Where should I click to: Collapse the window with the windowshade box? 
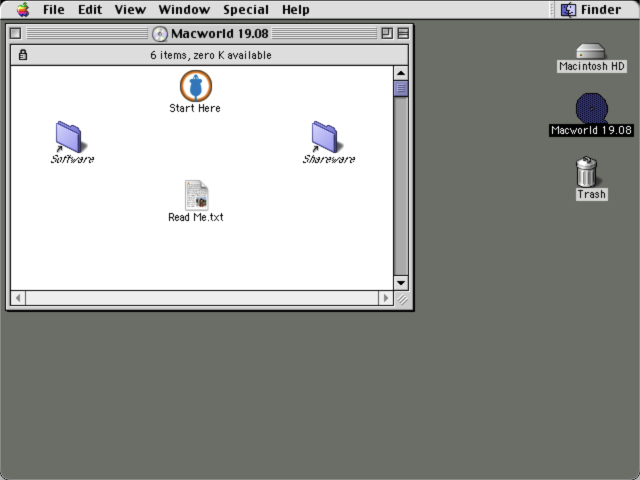pyautogui.click(x=403, y=33)
